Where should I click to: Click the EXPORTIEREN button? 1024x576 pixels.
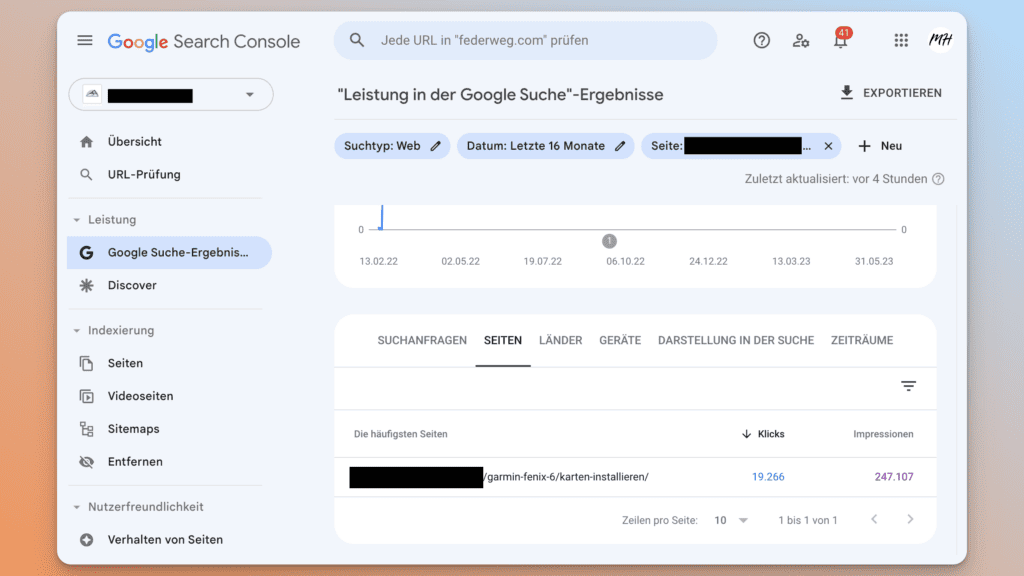(891, 93)
